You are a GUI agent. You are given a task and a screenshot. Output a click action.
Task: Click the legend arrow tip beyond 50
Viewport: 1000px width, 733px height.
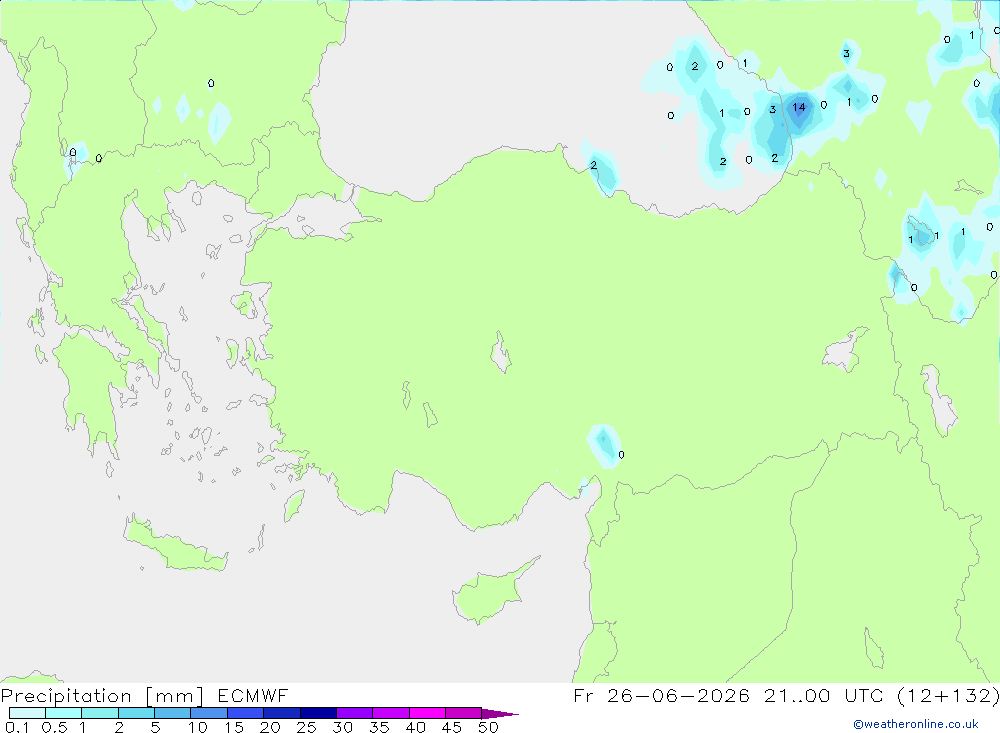(x=501, y=714)
